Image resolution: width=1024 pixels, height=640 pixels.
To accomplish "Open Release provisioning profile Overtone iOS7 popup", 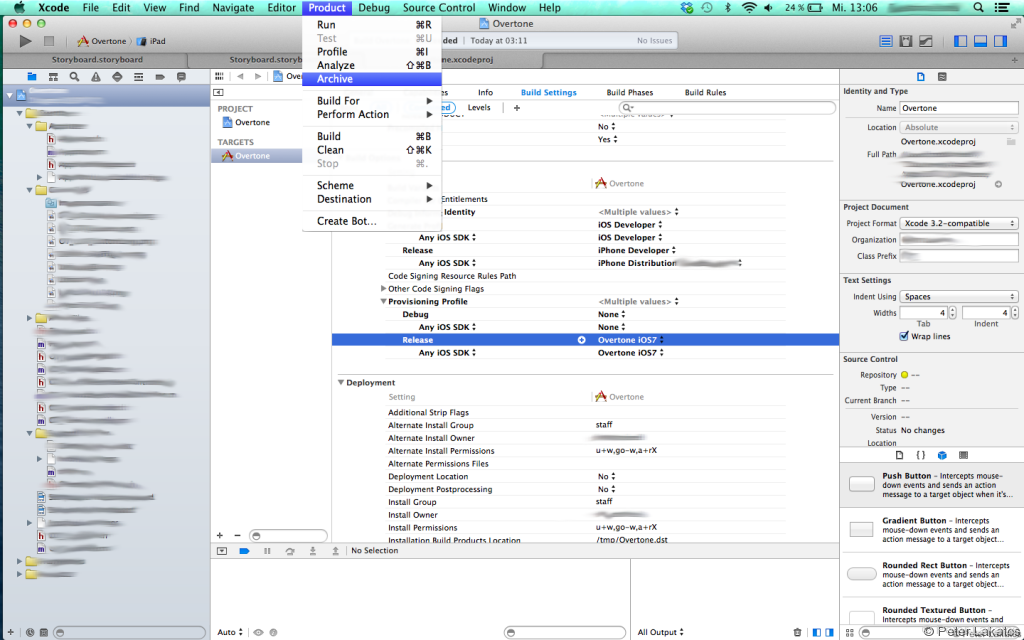I will [x=631, y=340].
